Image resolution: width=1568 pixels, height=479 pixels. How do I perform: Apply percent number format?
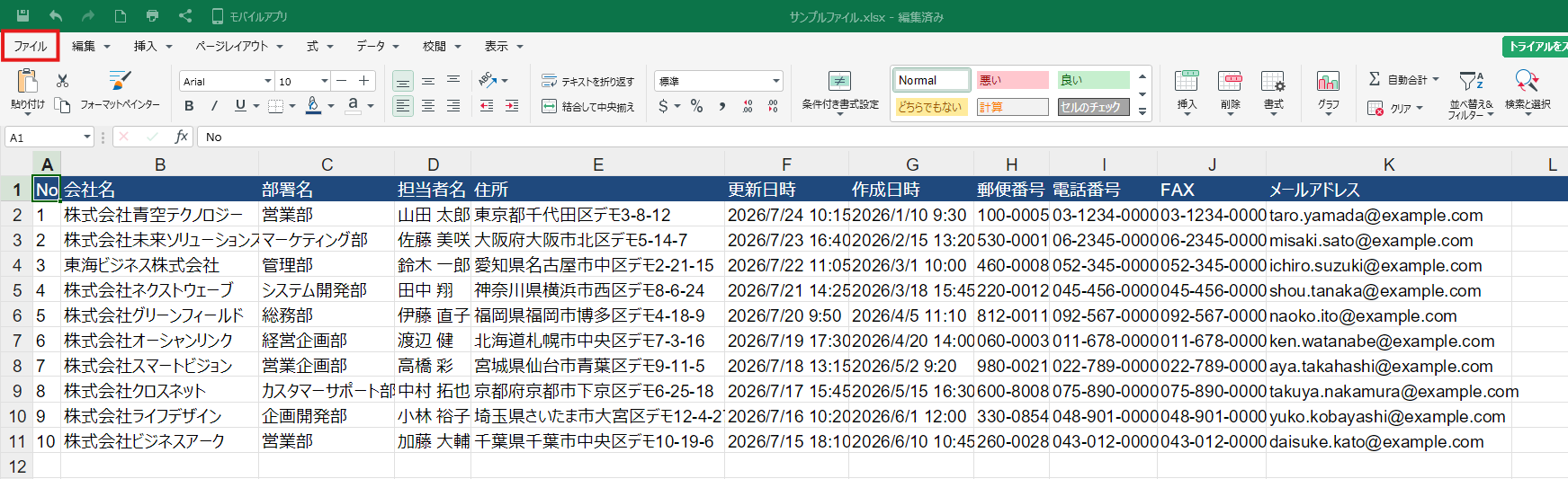[696, 106]
